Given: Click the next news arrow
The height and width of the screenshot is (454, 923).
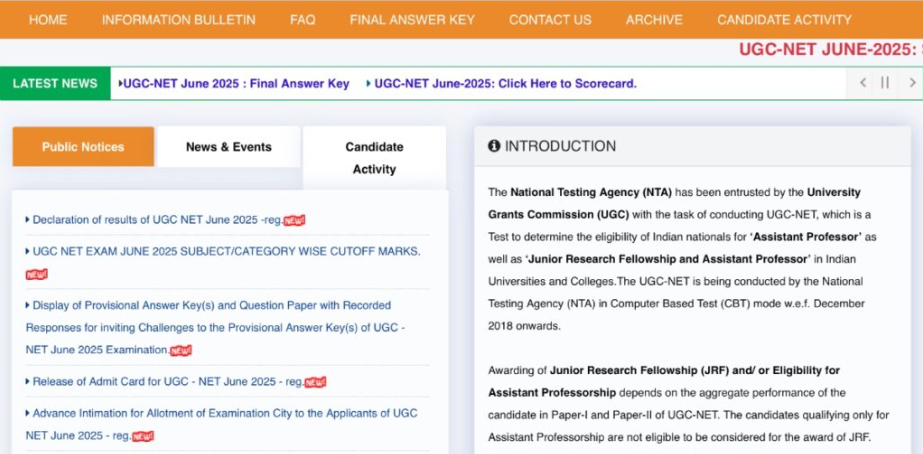Looking at the screenshot, I should [x=911, y=83].
